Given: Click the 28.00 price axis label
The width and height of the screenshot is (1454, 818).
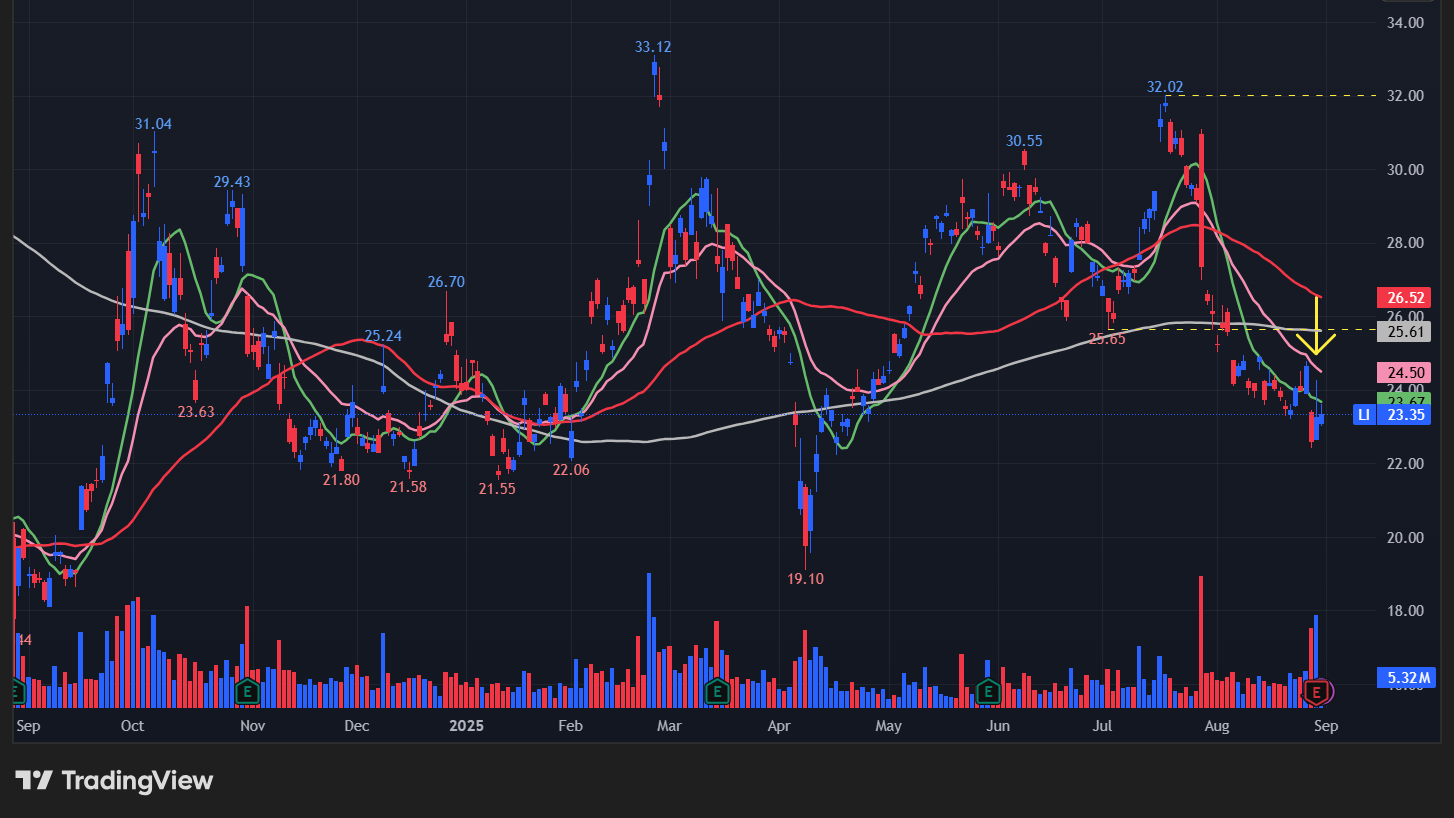Looking at the screenshot, I should point(1406,243).
